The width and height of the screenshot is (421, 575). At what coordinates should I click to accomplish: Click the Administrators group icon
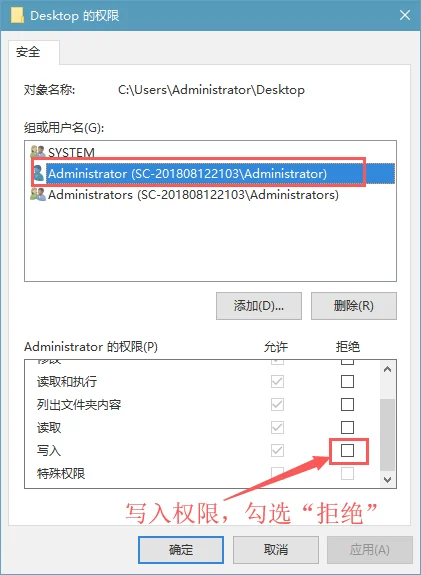click(38, 194)
